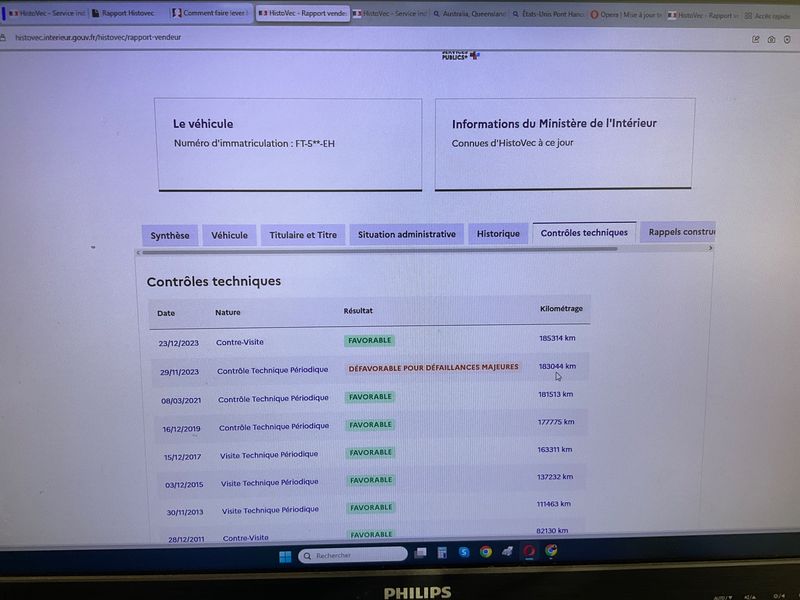The width and height of the screenshot is (800, 600).
Task: Click the 111463 km mileage value
Action: (554, 504)
